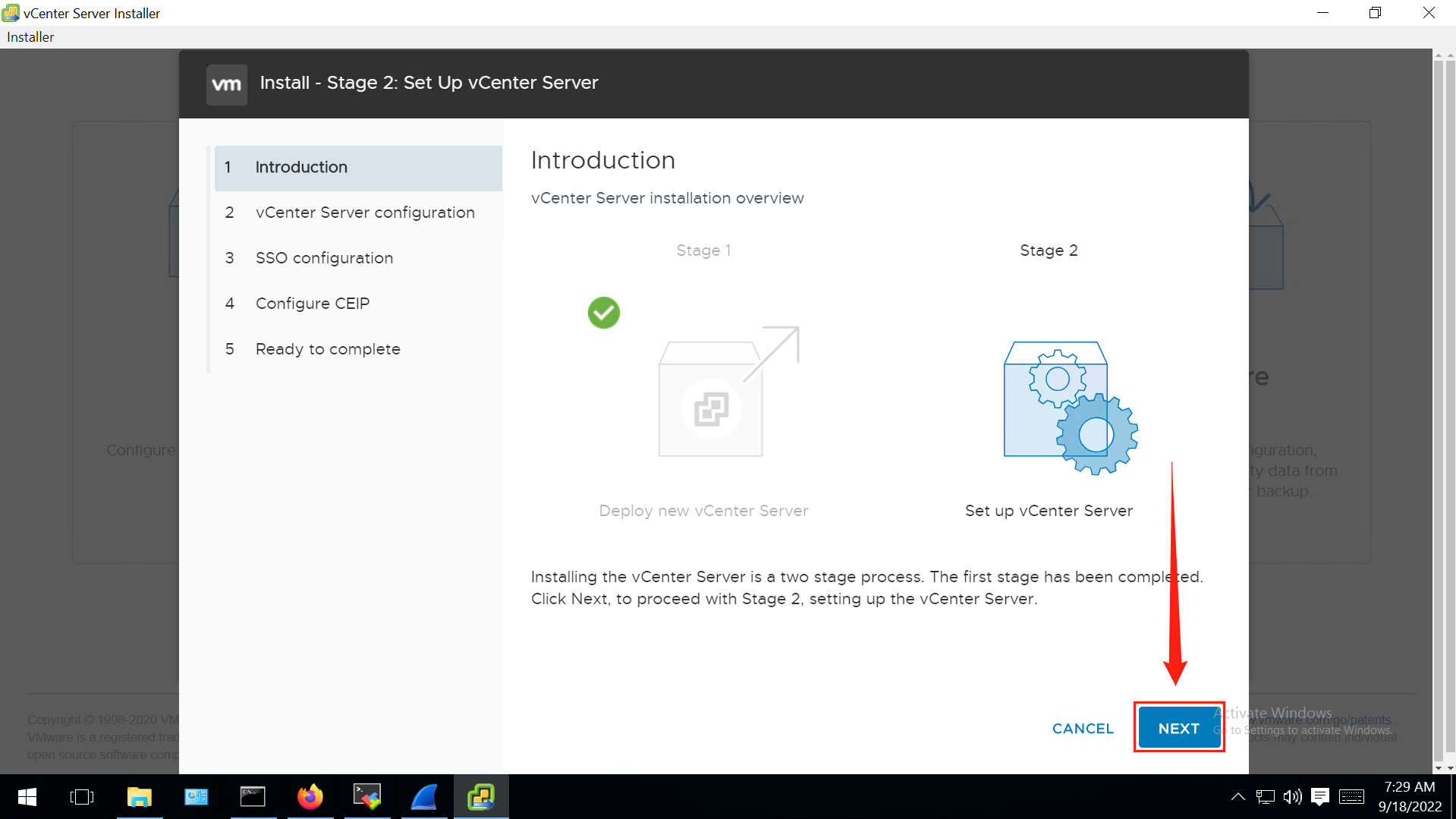Open Server Manager from the taskbar

(197, 797)
